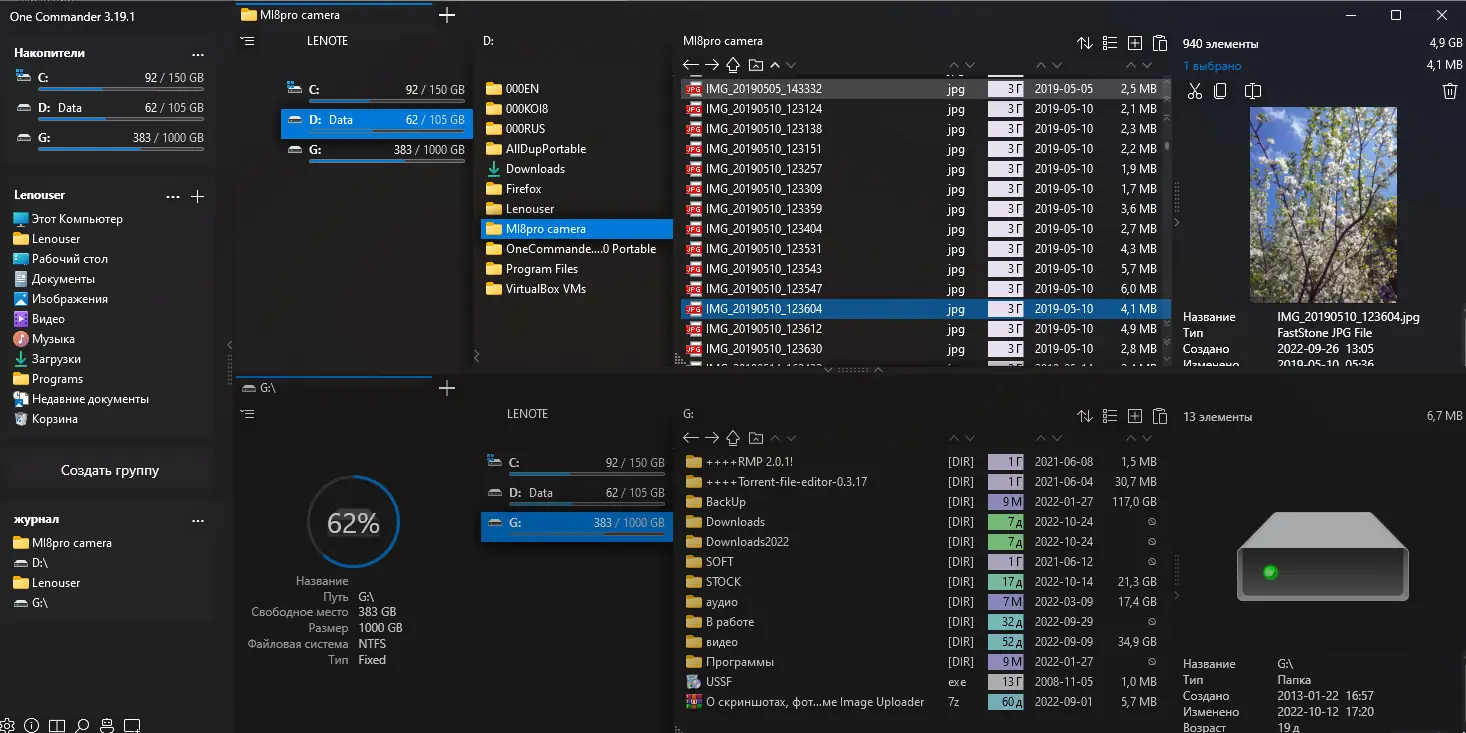This screenshot has width=1466, height=733.
Task: Click the 62% disk usage ring
Action: coord(352,521)
